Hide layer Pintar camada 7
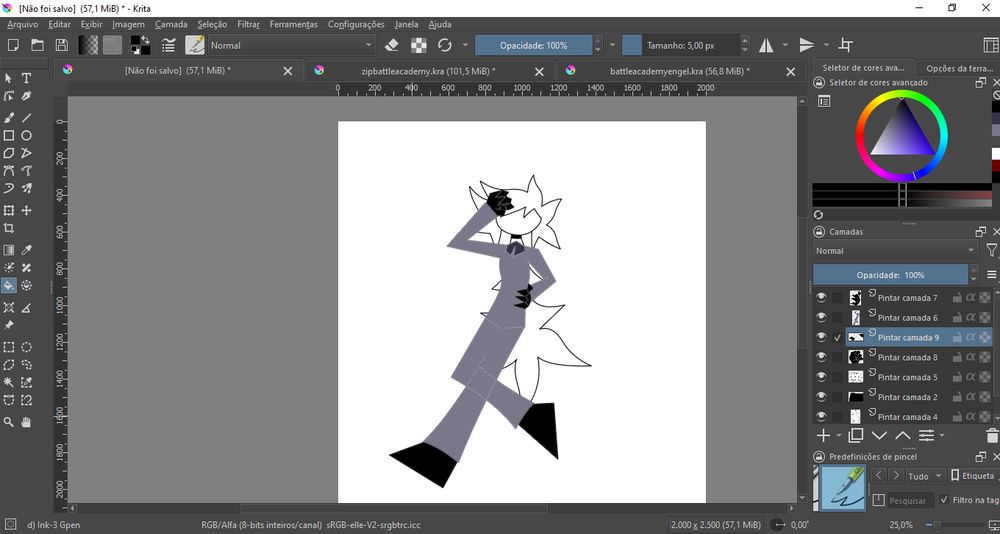This screenshot has height=534, width=1000. [x=821, y=298]
